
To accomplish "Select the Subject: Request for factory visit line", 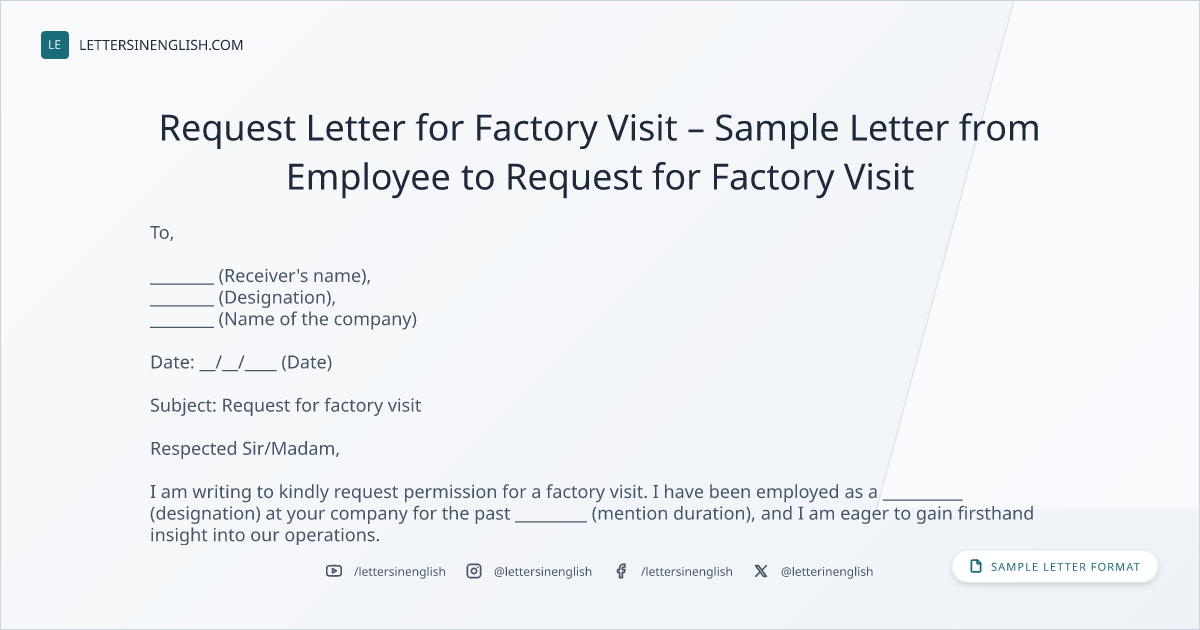I will (286, 405).
